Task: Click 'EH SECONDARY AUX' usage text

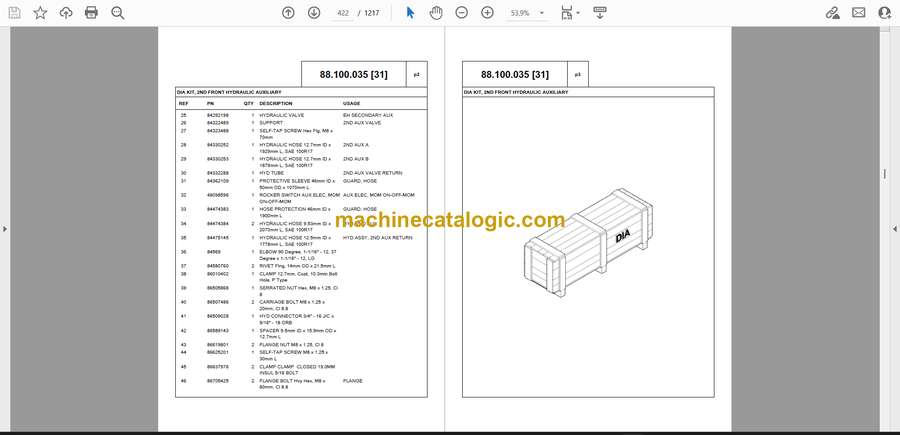Action: [368, 115]
